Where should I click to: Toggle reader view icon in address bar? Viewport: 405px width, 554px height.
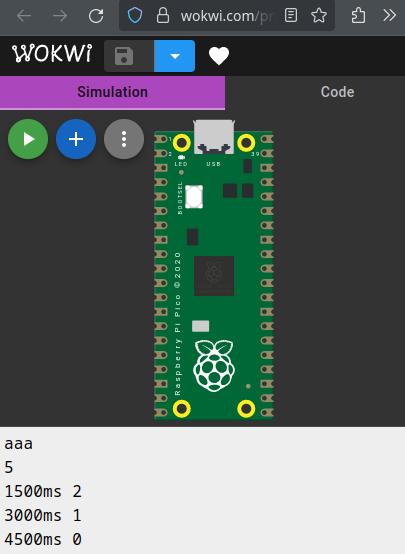coord(291,16)
